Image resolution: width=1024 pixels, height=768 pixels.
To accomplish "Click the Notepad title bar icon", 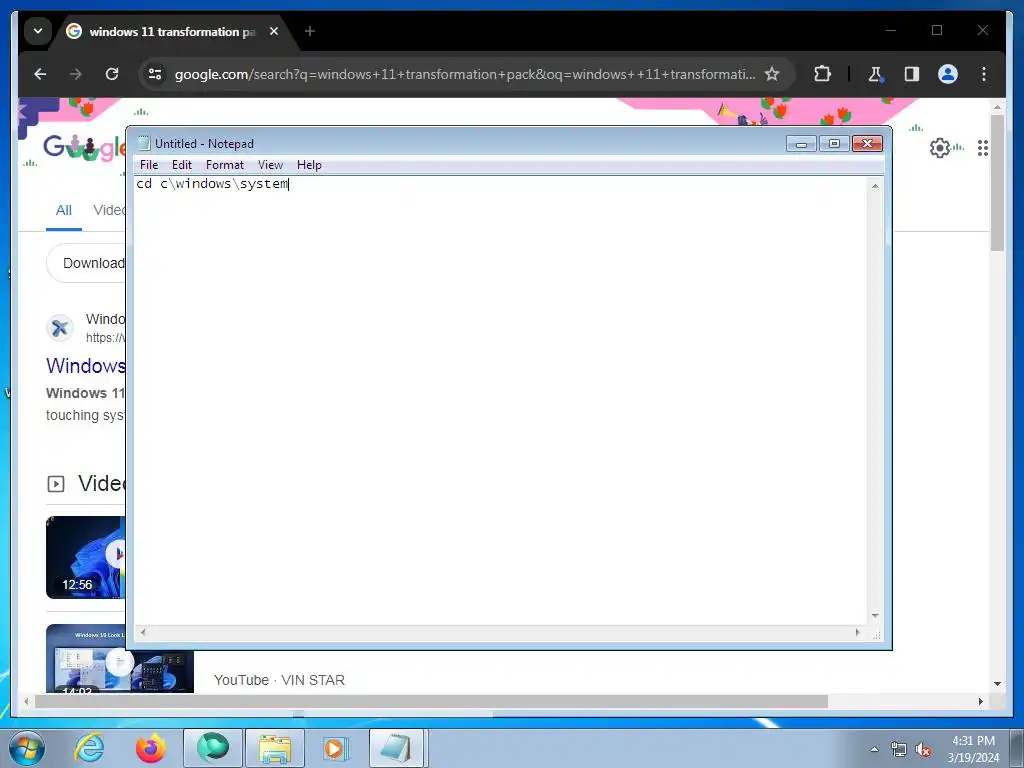I will (144, 144).
